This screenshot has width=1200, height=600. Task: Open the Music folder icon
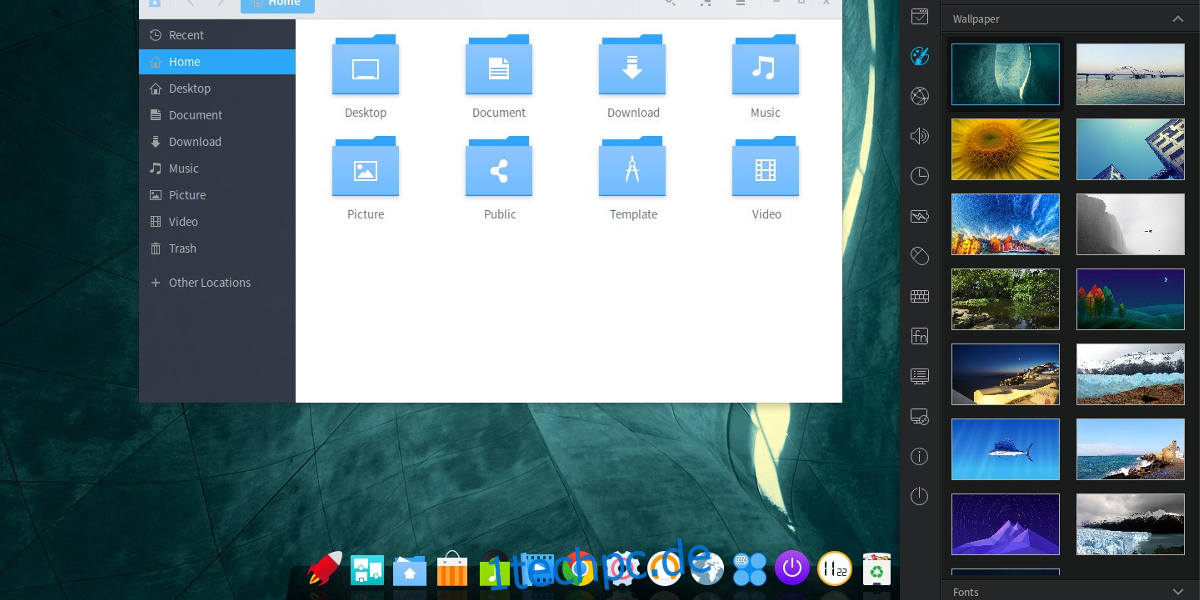pos(765,65)
